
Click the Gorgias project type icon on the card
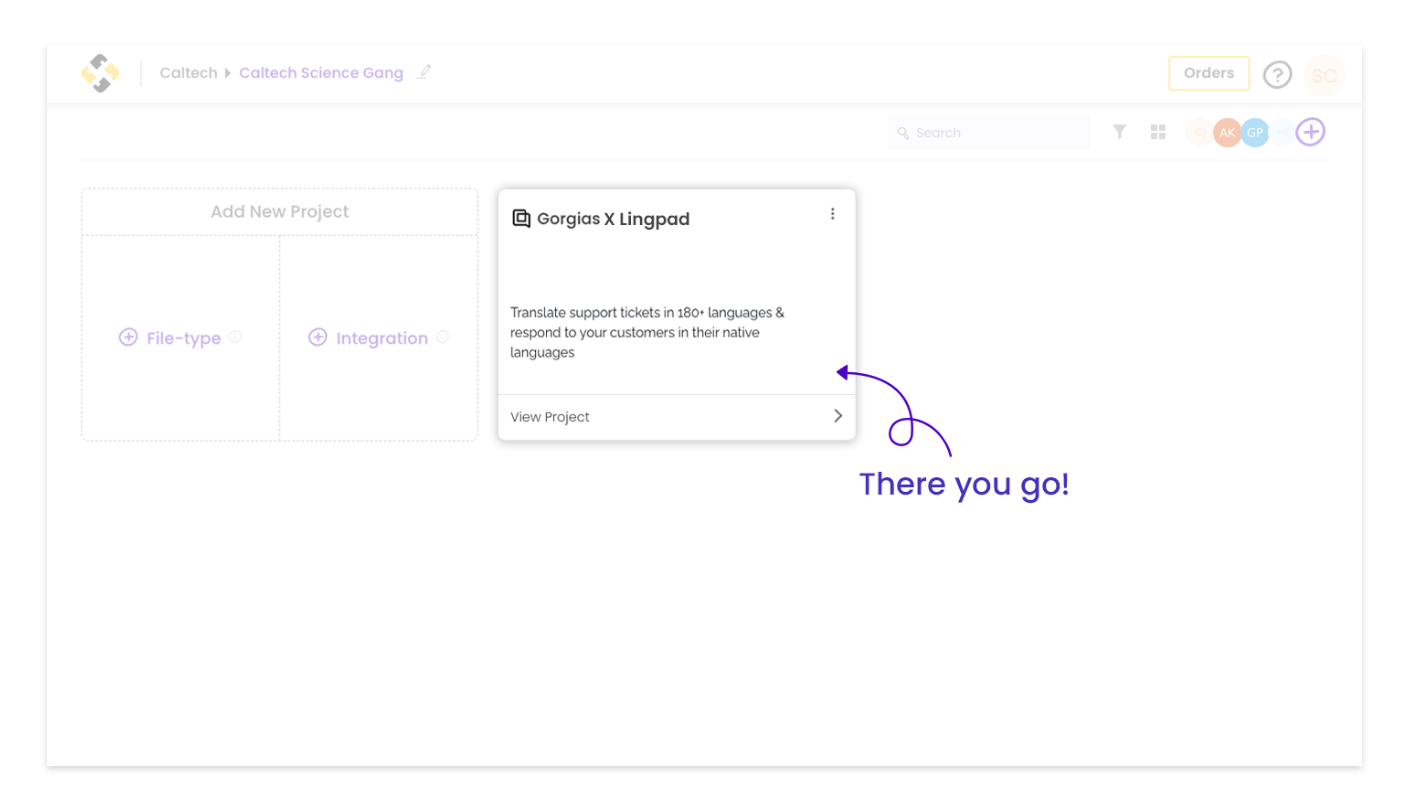(x=521, y=217)
